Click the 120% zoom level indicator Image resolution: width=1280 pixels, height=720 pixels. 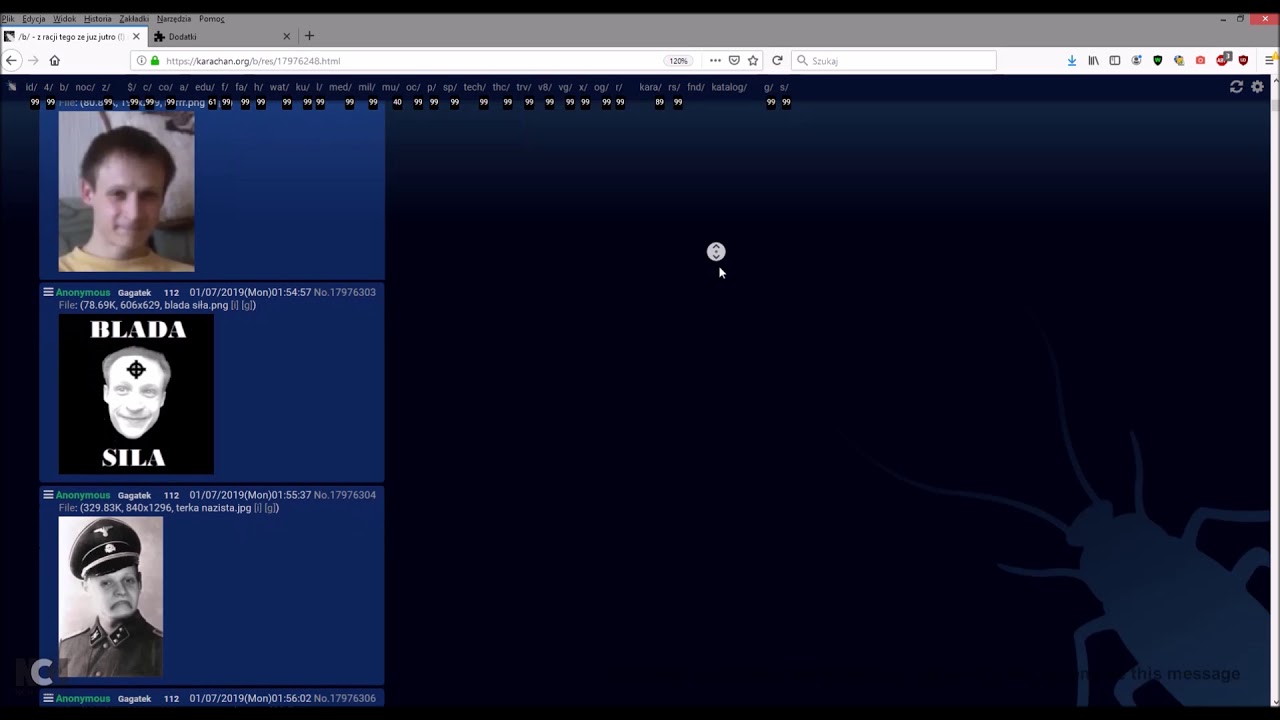point(679,61)
